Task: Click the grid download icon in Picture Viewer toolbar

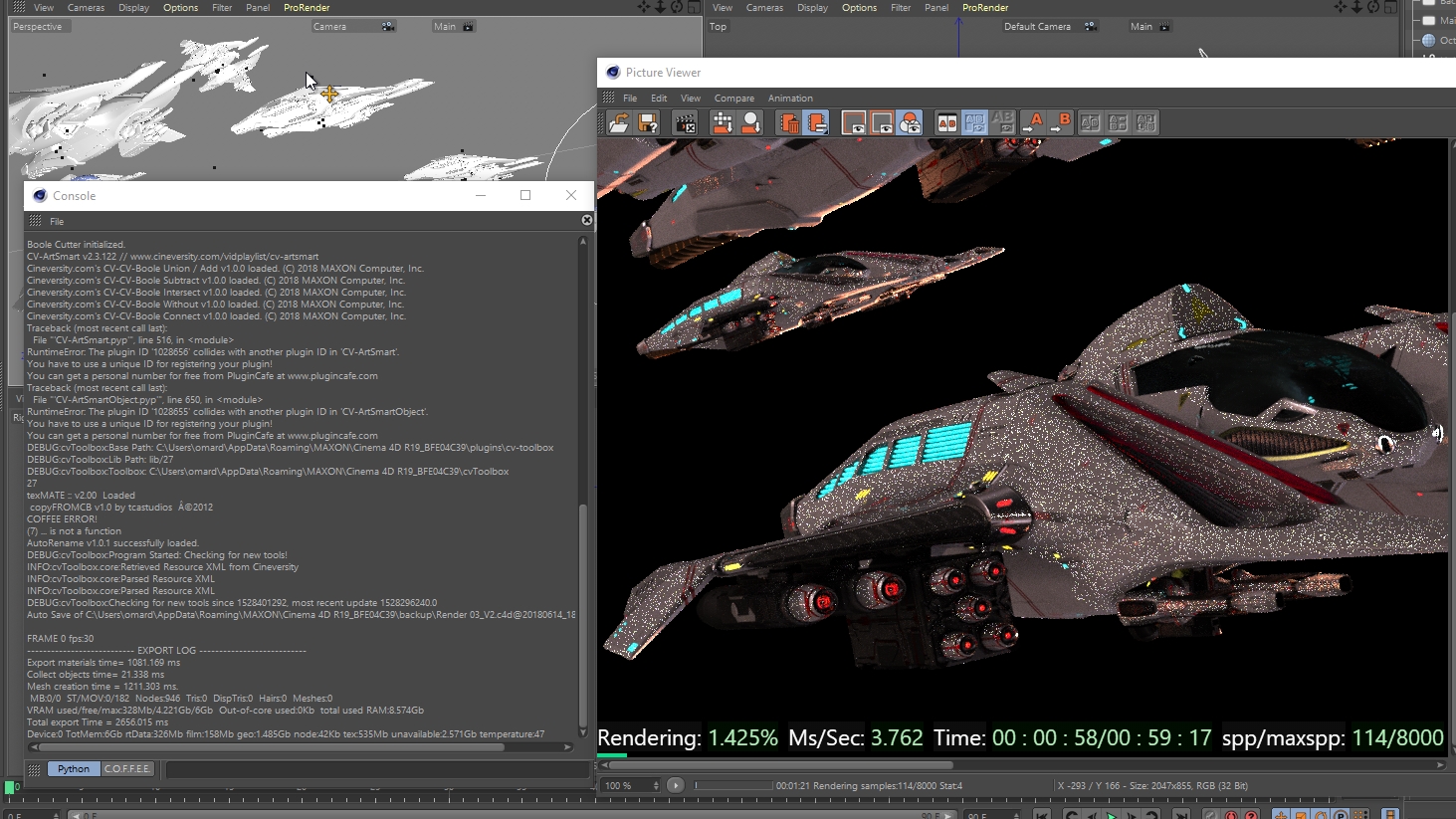Action: [x=723, y=122]
